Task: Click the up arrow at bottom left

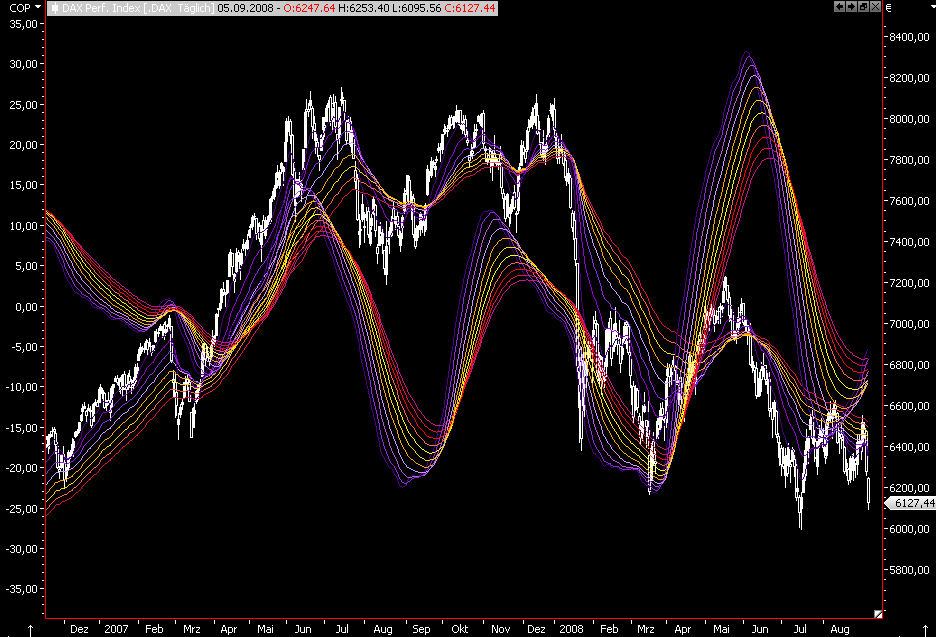Action: (30, 630)
